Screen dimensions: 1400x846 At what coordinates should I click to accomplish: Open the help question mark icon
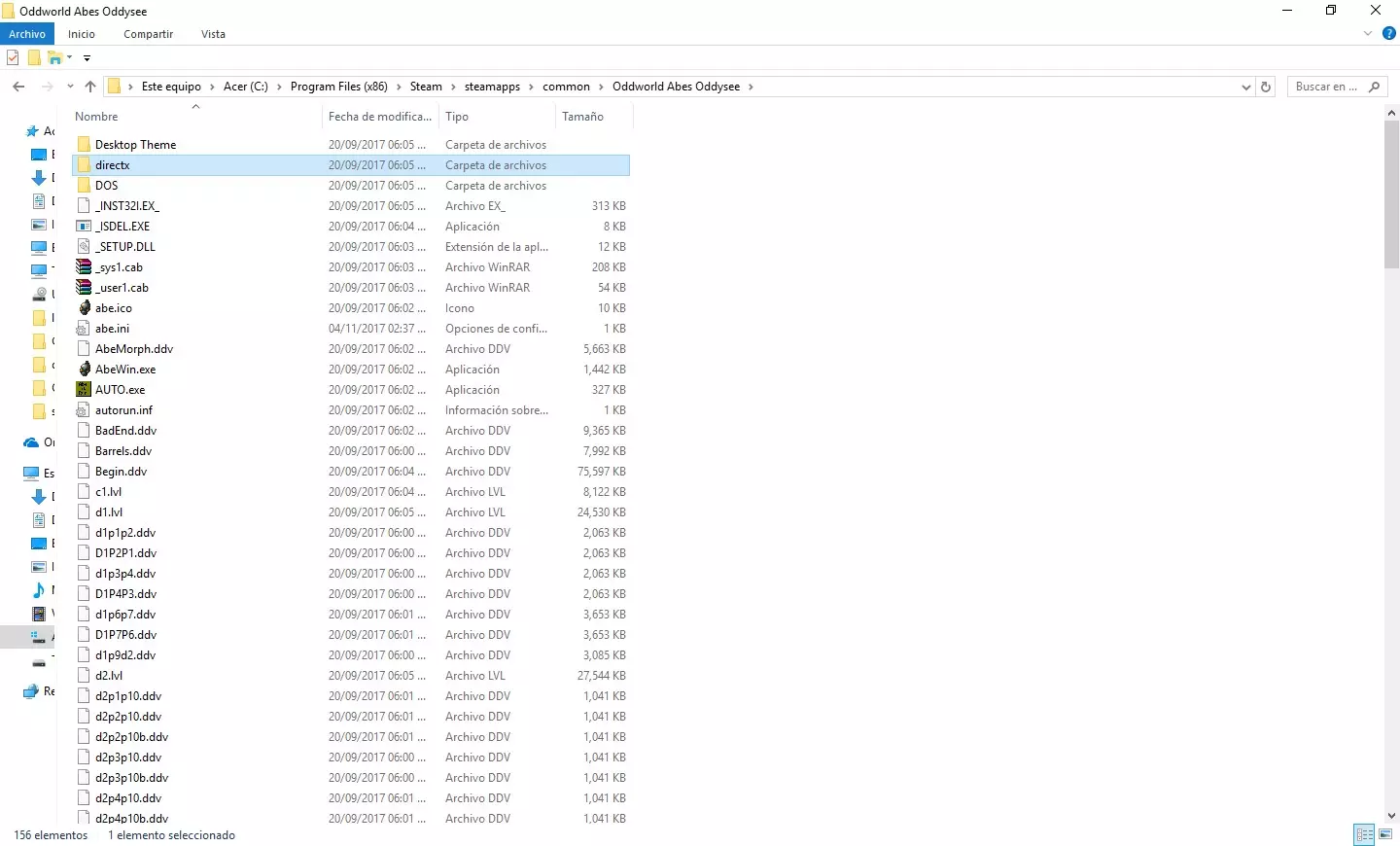click(1389, 33)
